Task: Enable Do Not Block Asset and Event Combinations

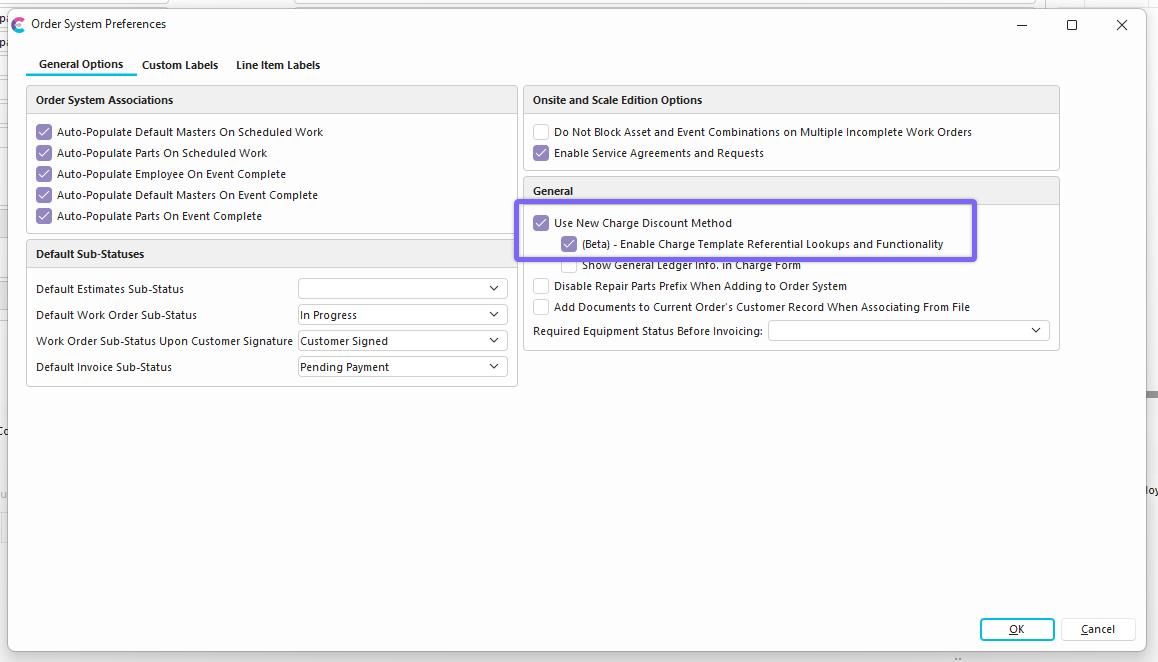Action: pos(541,132)
